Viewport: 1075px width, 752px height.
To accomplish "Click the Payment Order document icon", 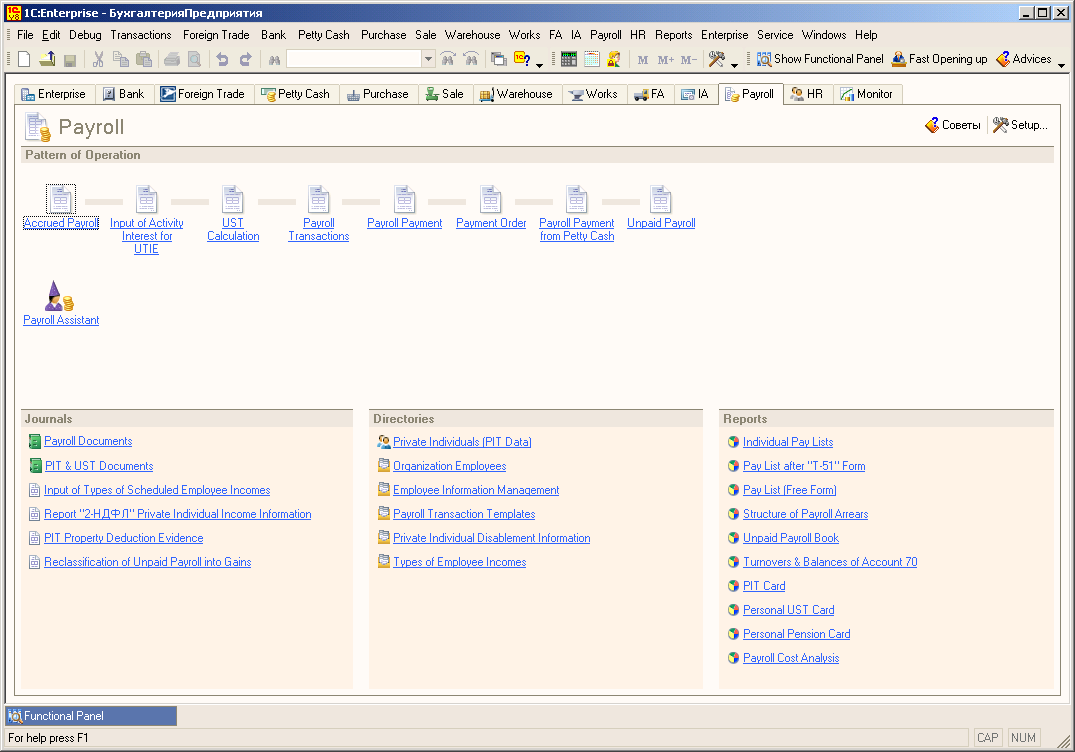I will click(491, 199).
